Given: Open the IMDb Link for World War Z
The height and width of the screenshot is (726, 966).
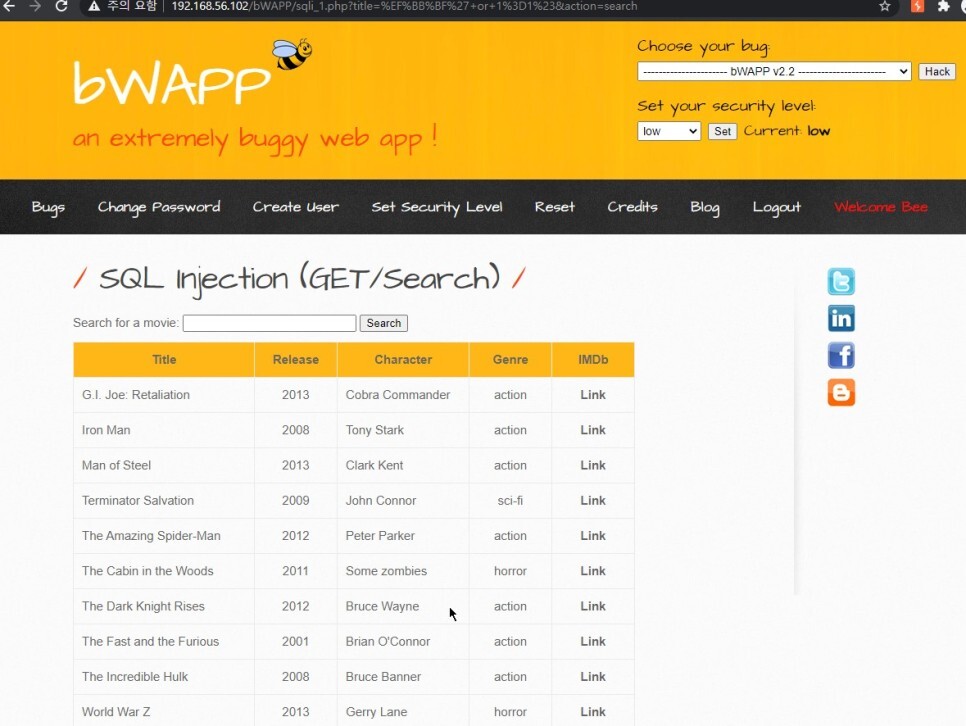Looking at the screenshot, I should click(593, 712).
